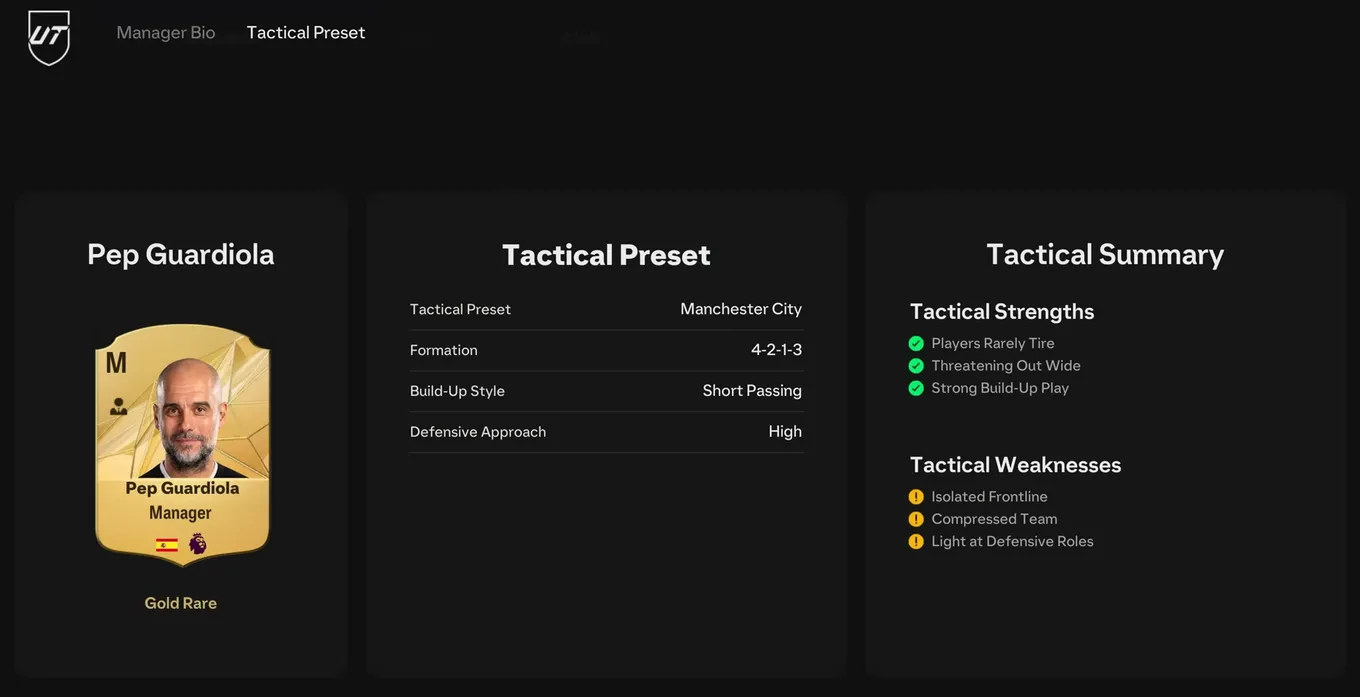Click the Tactical Summary heading

pyautogui.click(x=1105, y=254)
